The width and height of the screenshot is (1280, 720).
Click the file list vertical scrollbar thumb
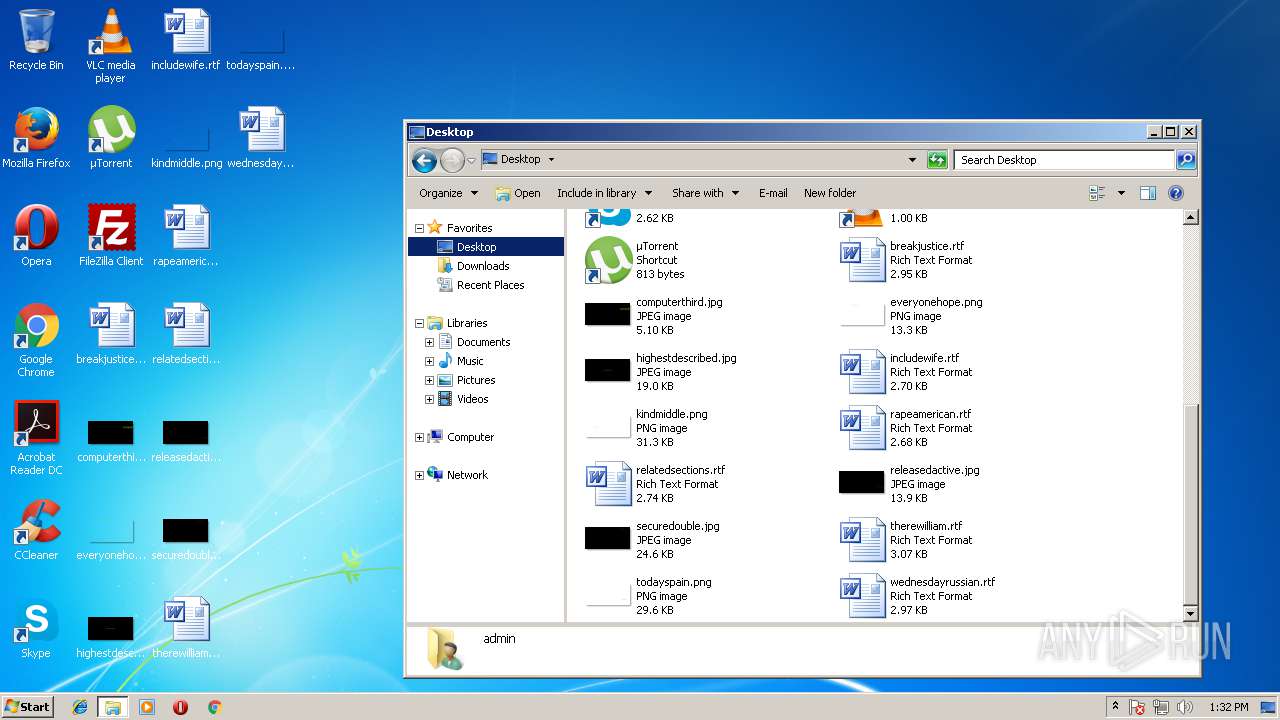[x=1190, y=503]
